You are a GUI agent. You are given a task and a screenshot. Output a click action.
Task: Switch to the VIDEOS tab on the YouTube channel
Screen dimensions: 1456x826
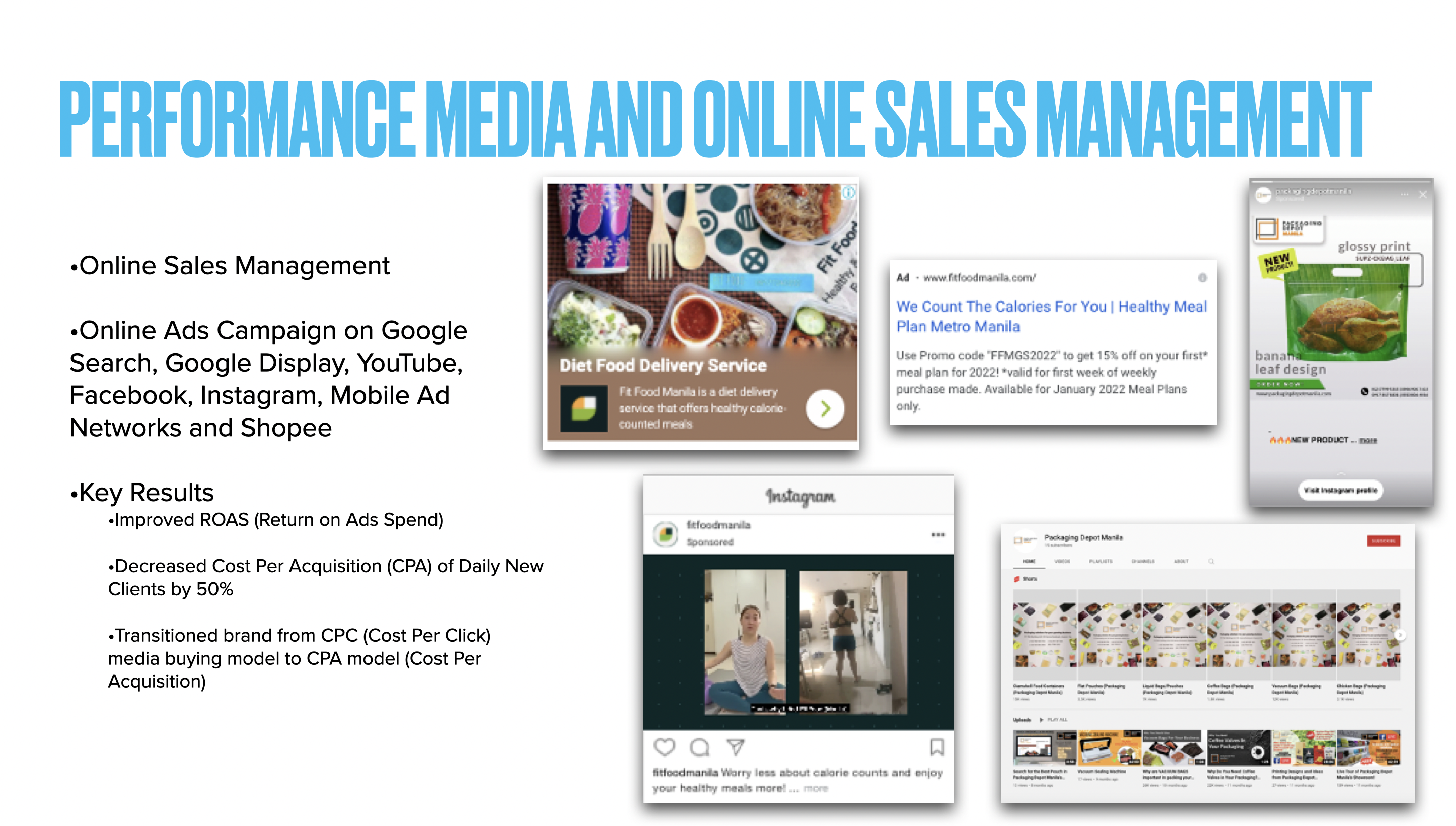pyautogui.click(x=1062, y=561)
